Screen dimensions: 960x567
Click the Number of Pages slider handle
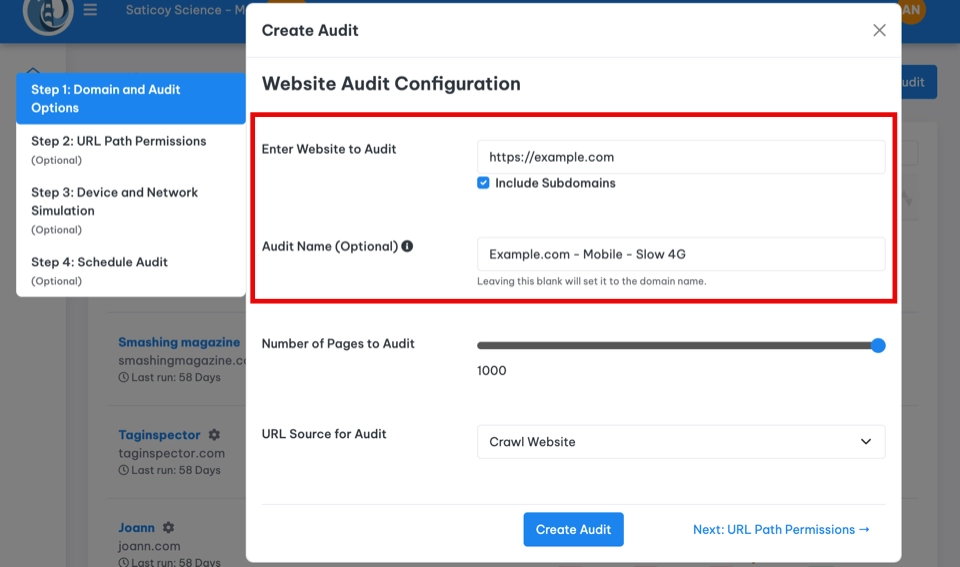[x=878, y=346]
